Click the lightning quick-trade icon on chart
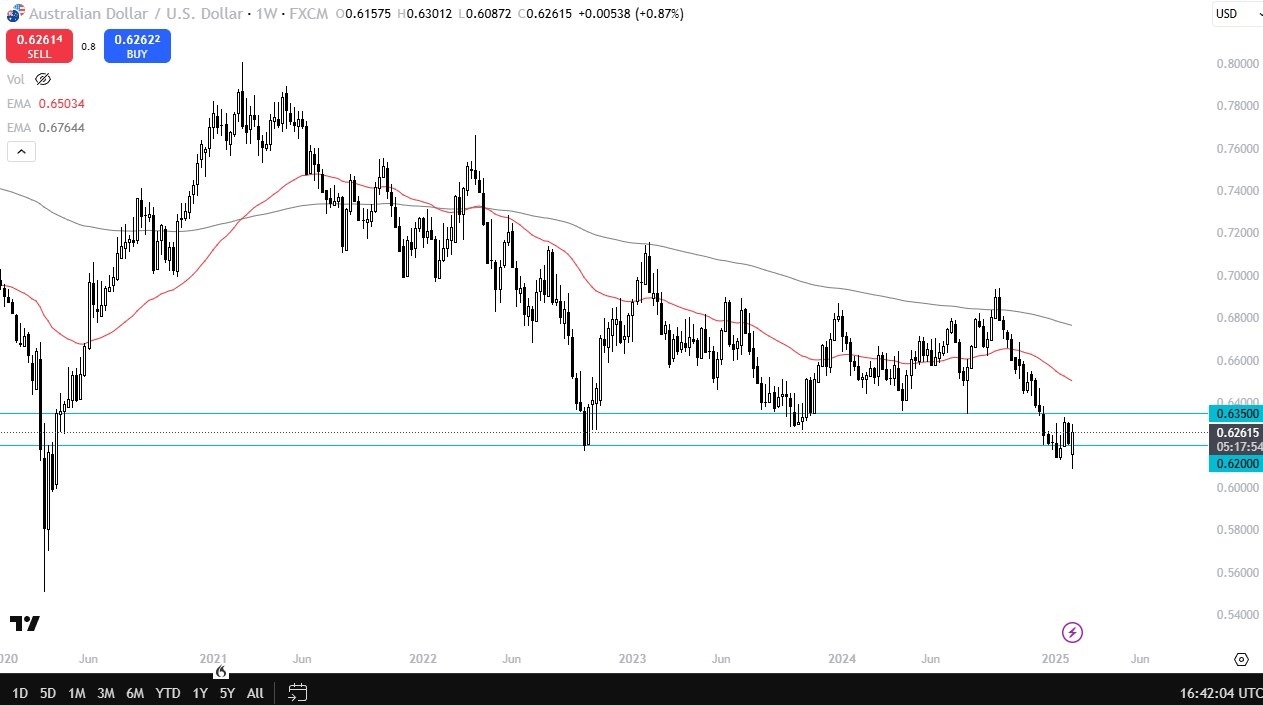 [x=1072, y=631]
